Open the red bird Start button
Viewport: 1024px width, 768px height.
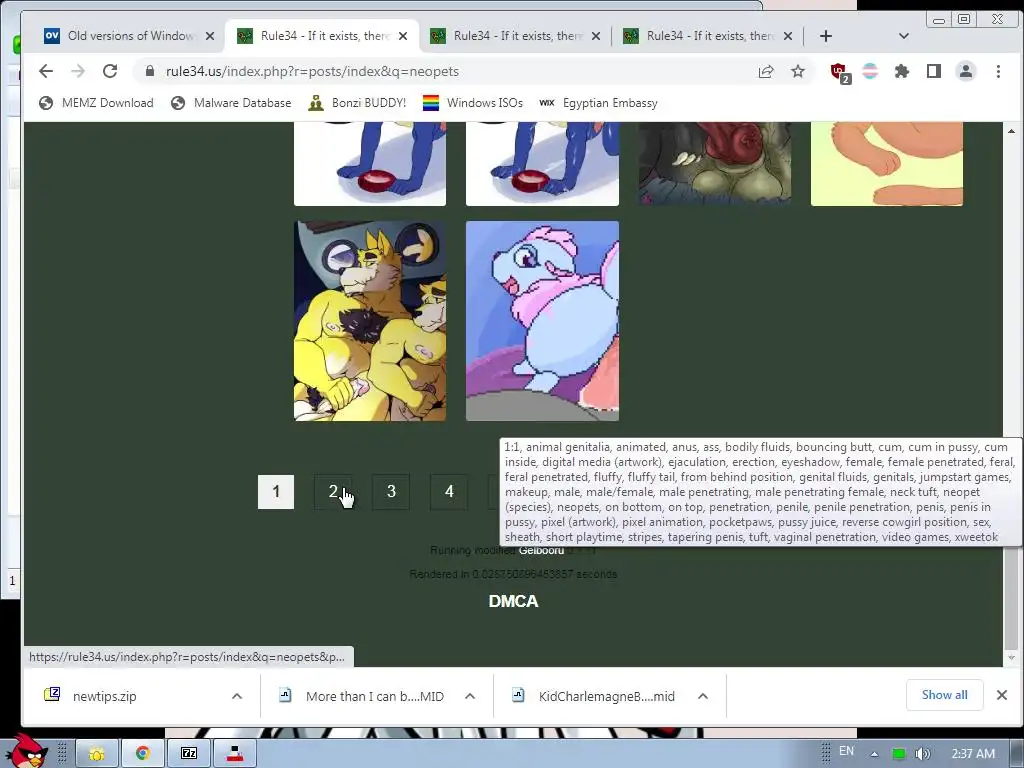(x=25, y=751)
